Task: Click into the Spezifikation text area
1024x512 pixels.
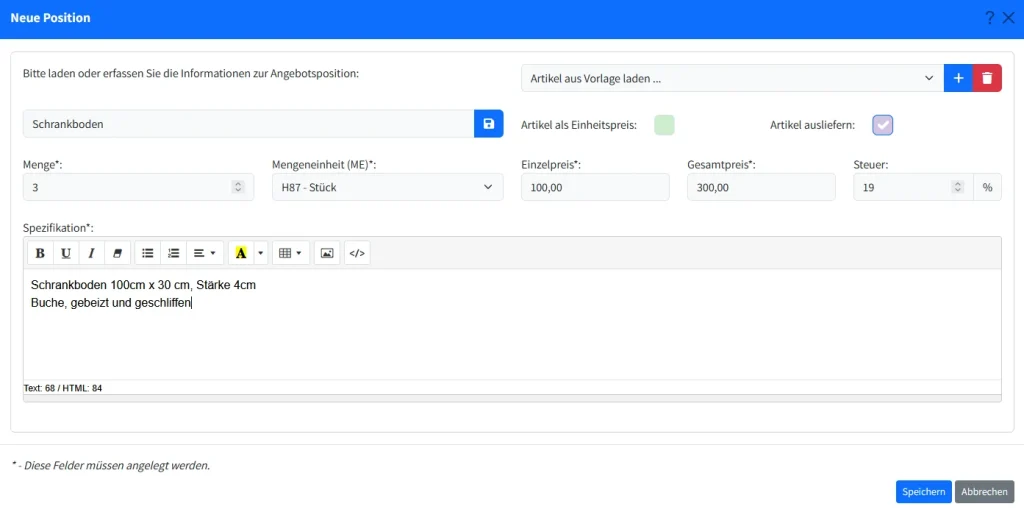Action: coord(512,325)
